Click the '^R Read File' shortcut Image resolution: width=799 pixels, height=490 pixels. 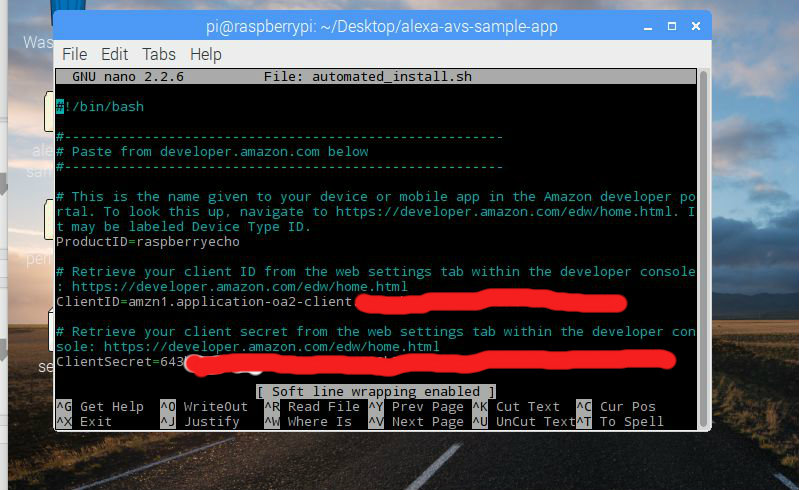tap(312, 406)
